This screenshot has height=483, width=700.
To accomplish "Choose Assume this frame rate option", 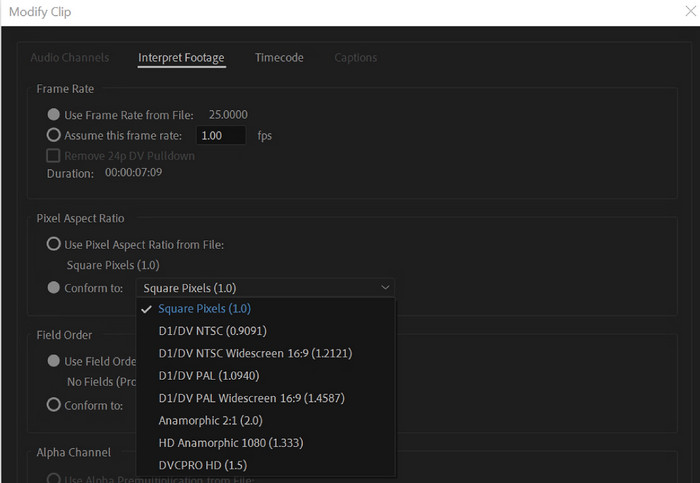I will click(54, 135).
